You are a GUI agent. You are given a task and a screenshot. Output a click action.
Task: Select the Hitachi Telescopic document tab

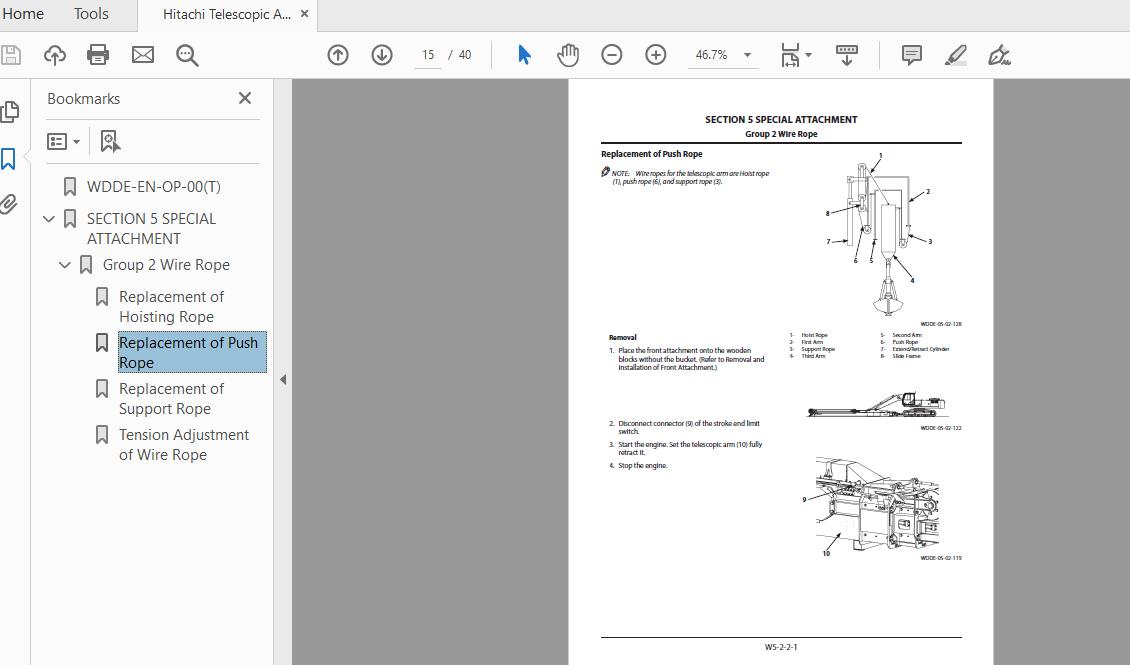tap(226, 14)
